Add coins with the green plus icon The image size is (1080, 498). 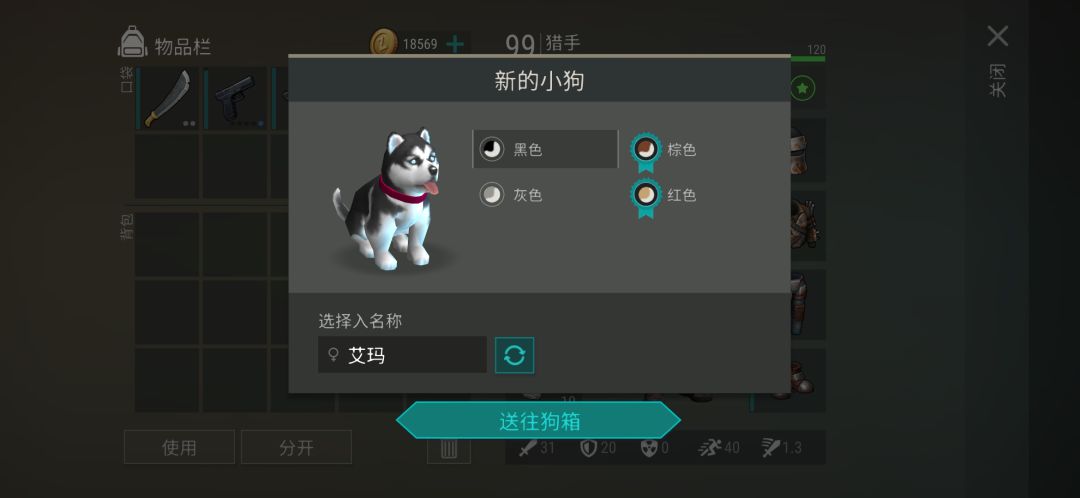[455, 45]
